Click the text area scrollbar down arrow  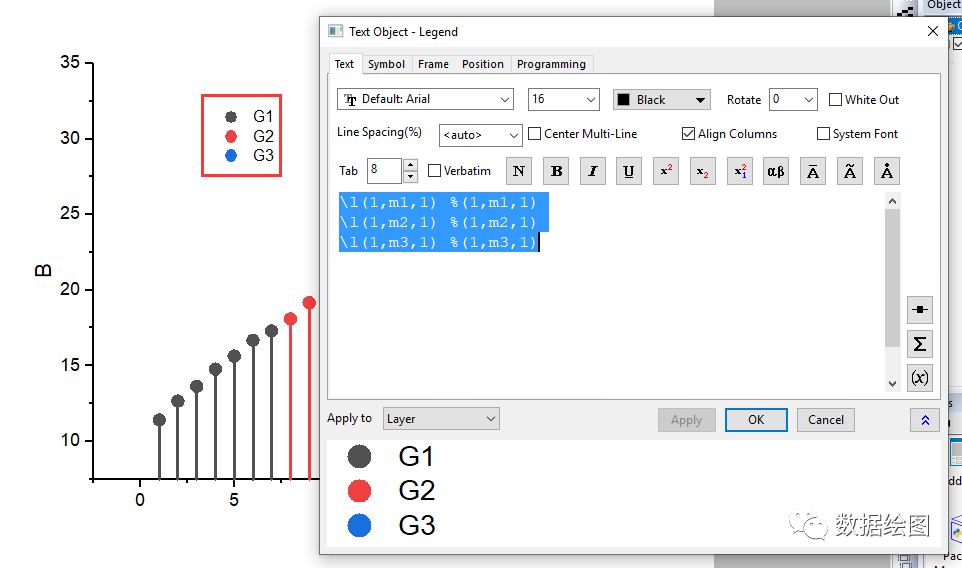[x=893, y=384]
